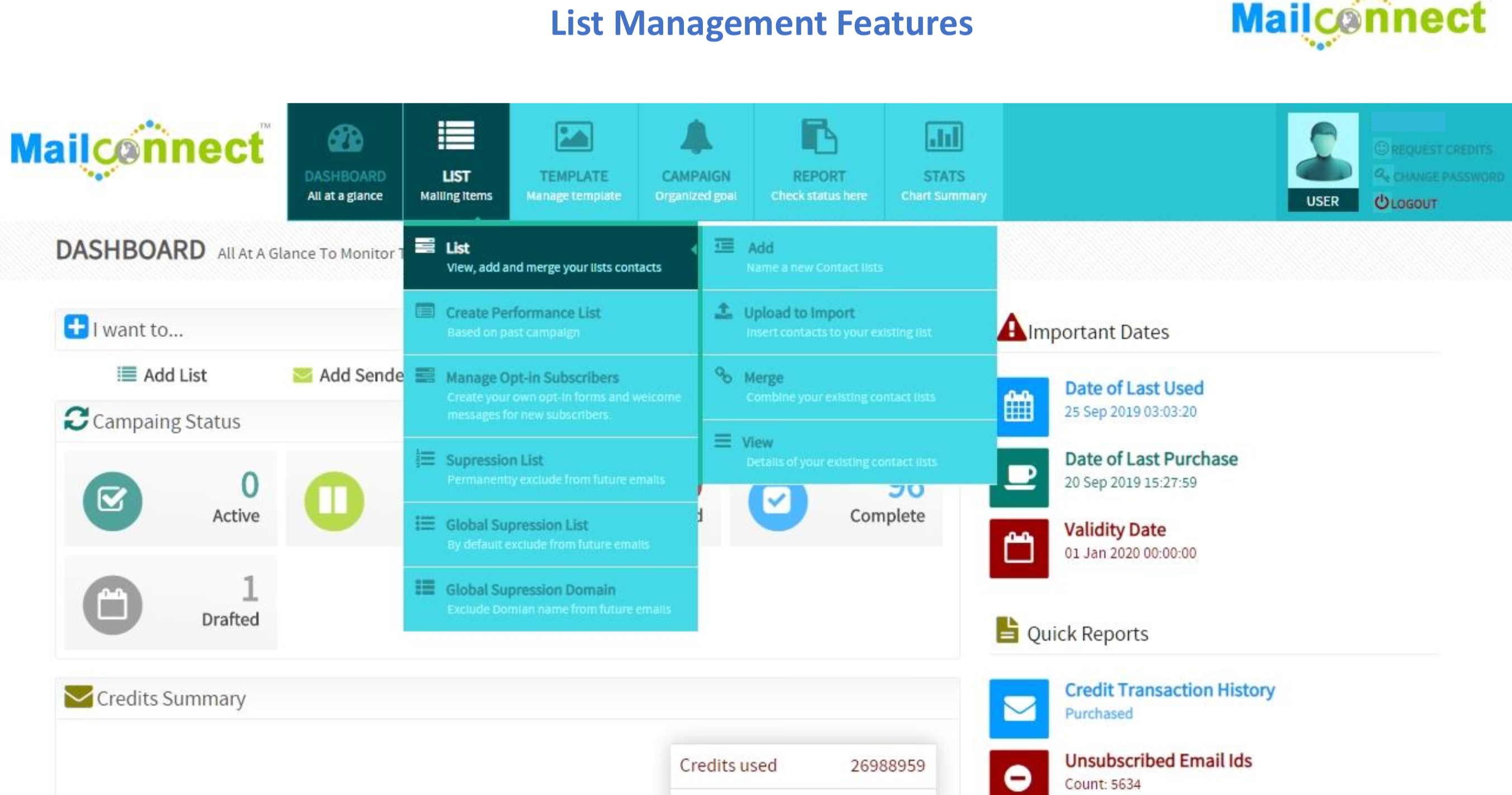
Task: Open Unsubscribed Email Ids link
Action: point(1158,760)
